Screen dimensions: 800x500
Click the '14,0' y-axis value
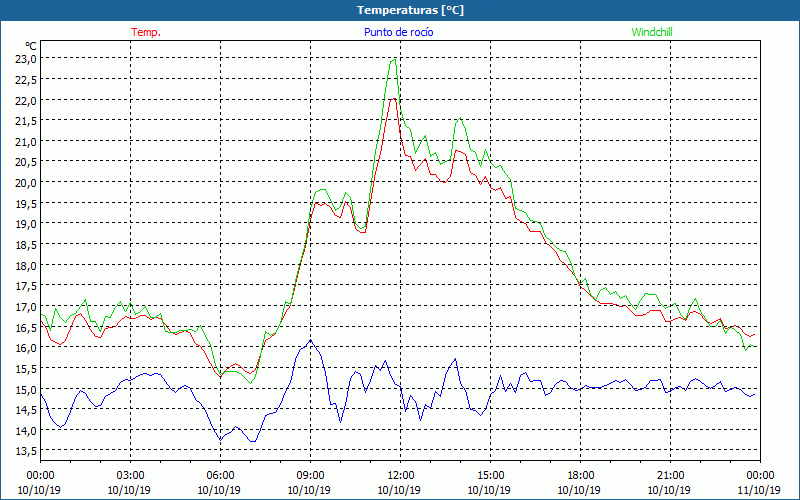pos(26,431)
